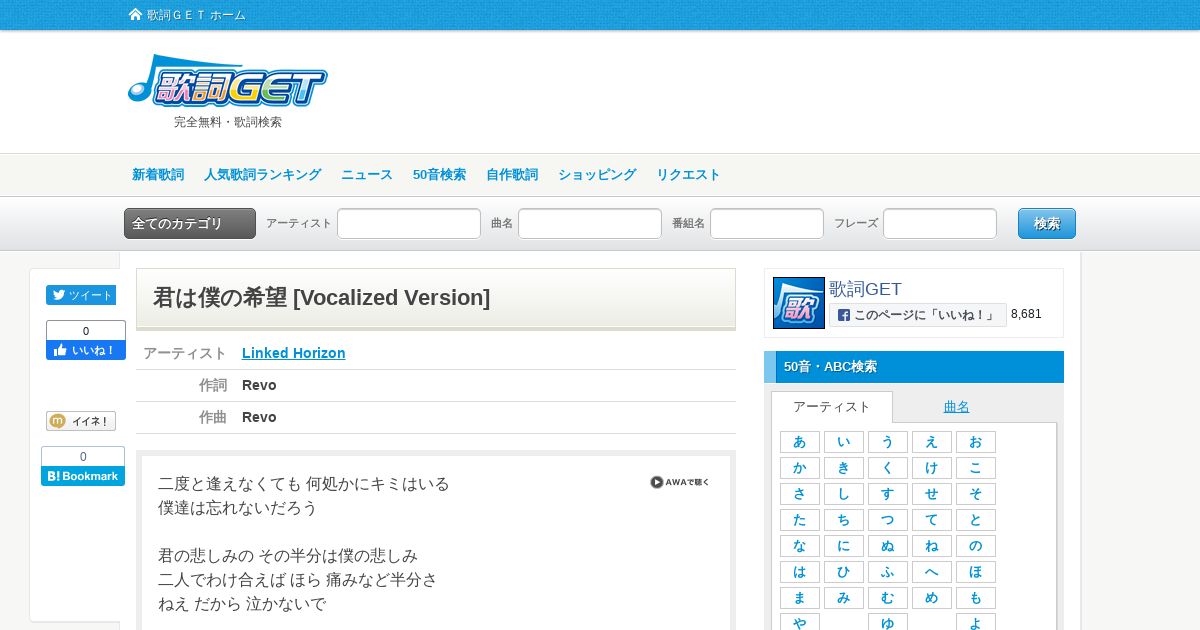This screenshot has height=630, width=1200.
Task: Select kana せ button
Action: click(932, 494)
